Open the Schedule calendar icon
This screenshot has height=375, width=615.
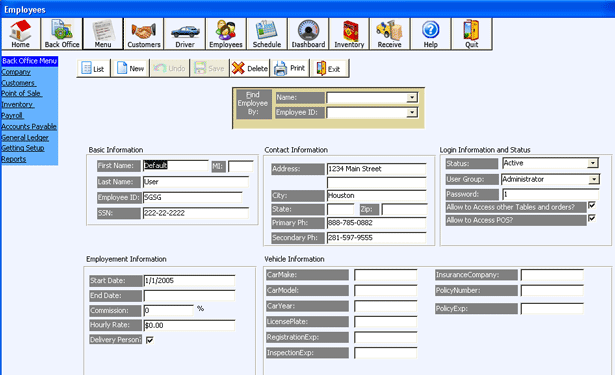point(267,34)
